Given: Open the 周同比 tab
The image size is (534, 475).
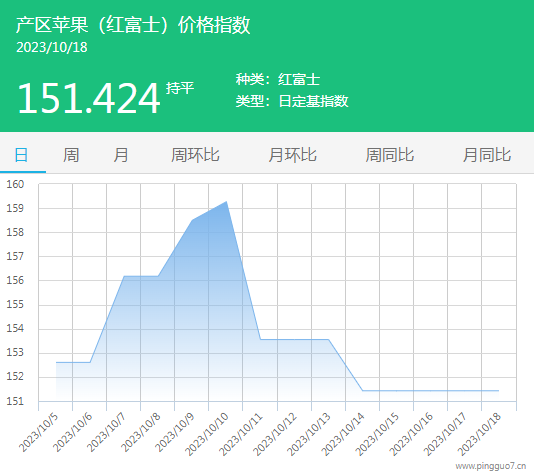Looking at the screenshot, I should [390, 155].
